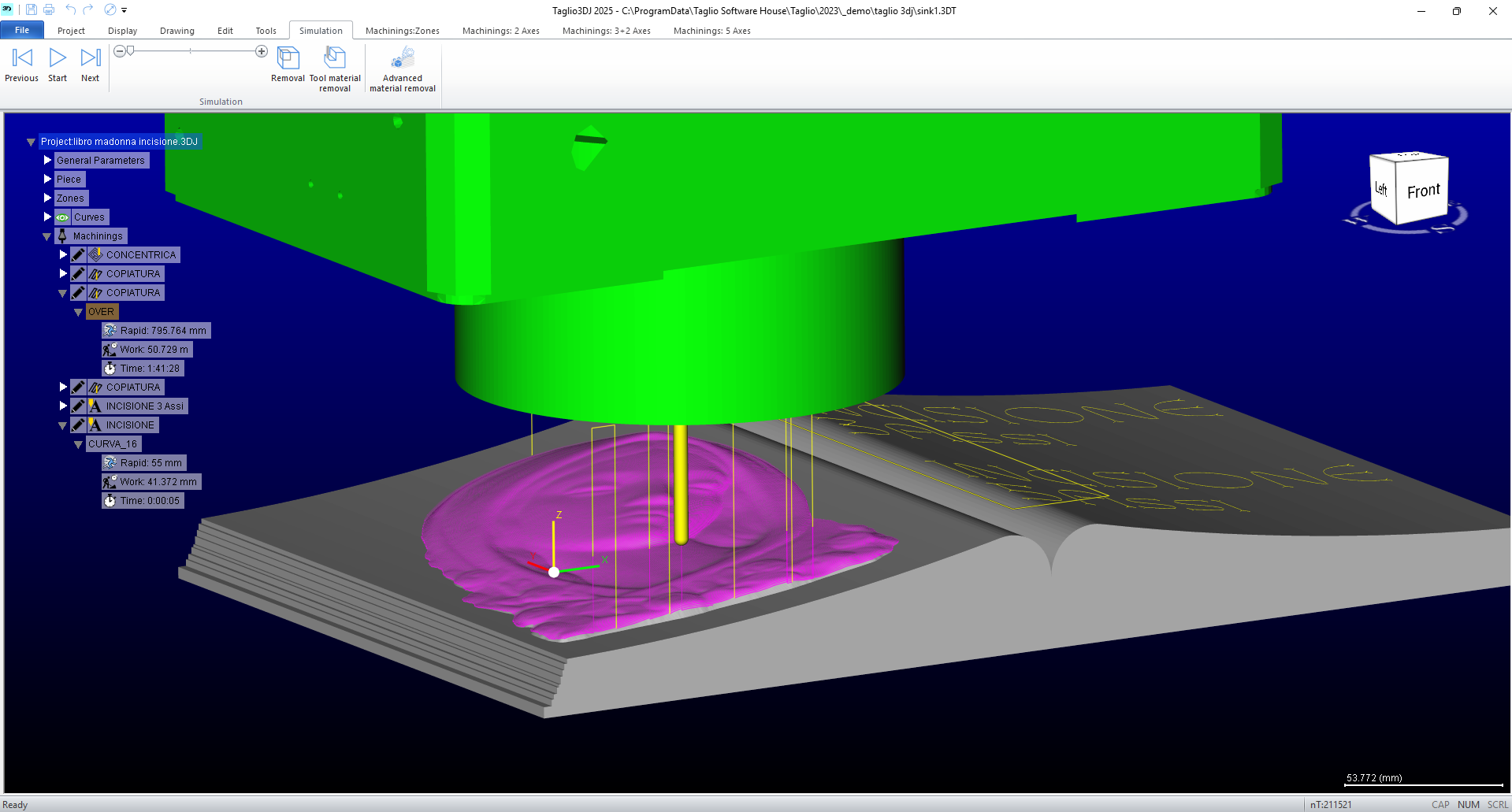Click the pencil icon next to INCISIONE 3 Assi
Screen dimensions: 1512x812
point(78,406)
